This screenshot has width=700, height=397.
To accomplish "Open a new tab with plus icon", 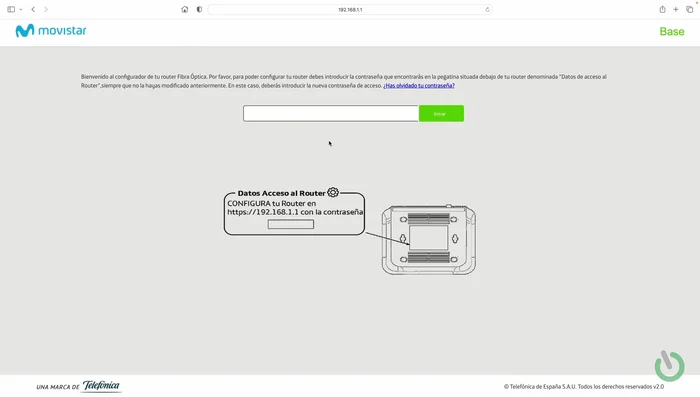I will point(675,9).
